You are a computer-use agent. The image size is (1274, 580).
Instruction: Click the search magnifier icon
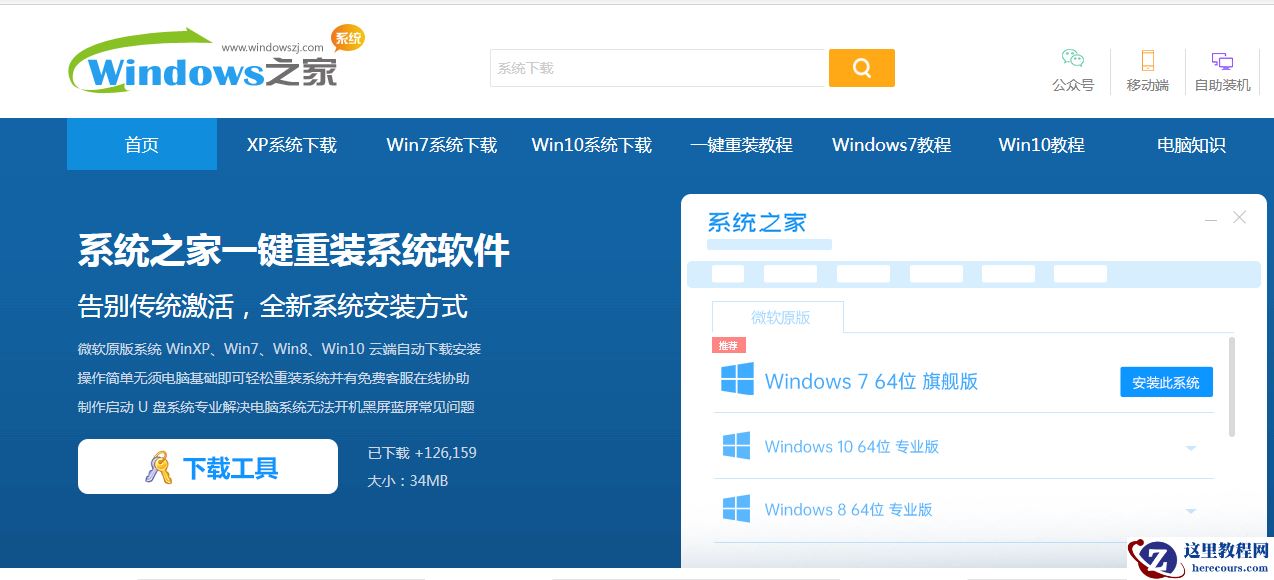[x=861, y=67]
